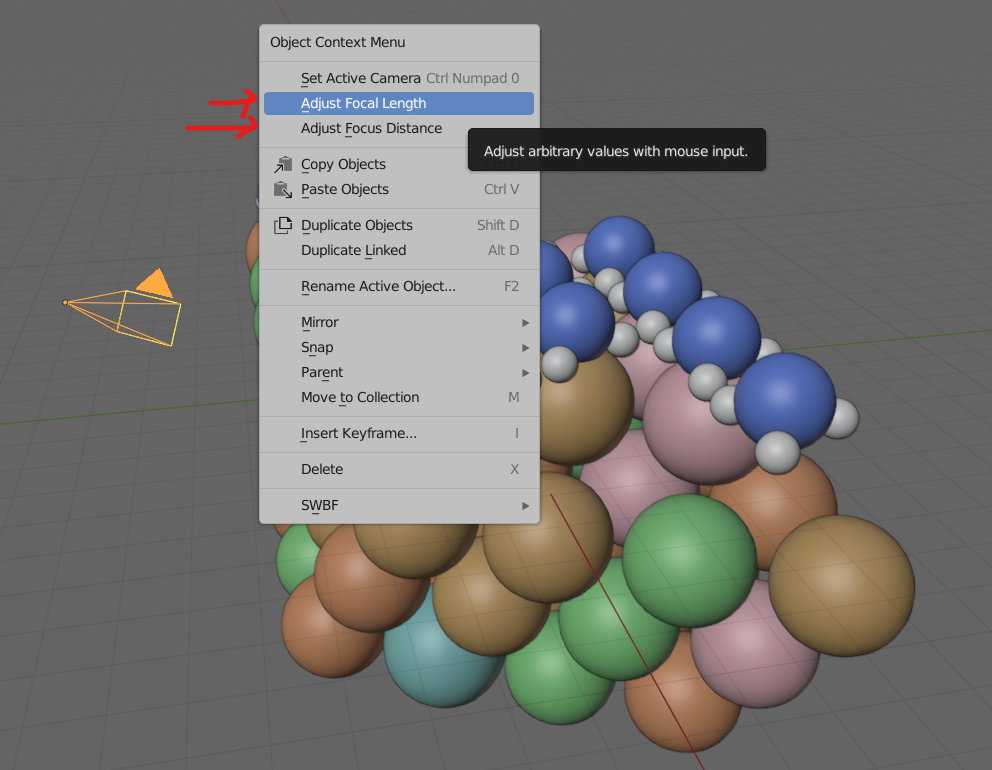Click the Parent submenu arrow

[x=525, y=373]
